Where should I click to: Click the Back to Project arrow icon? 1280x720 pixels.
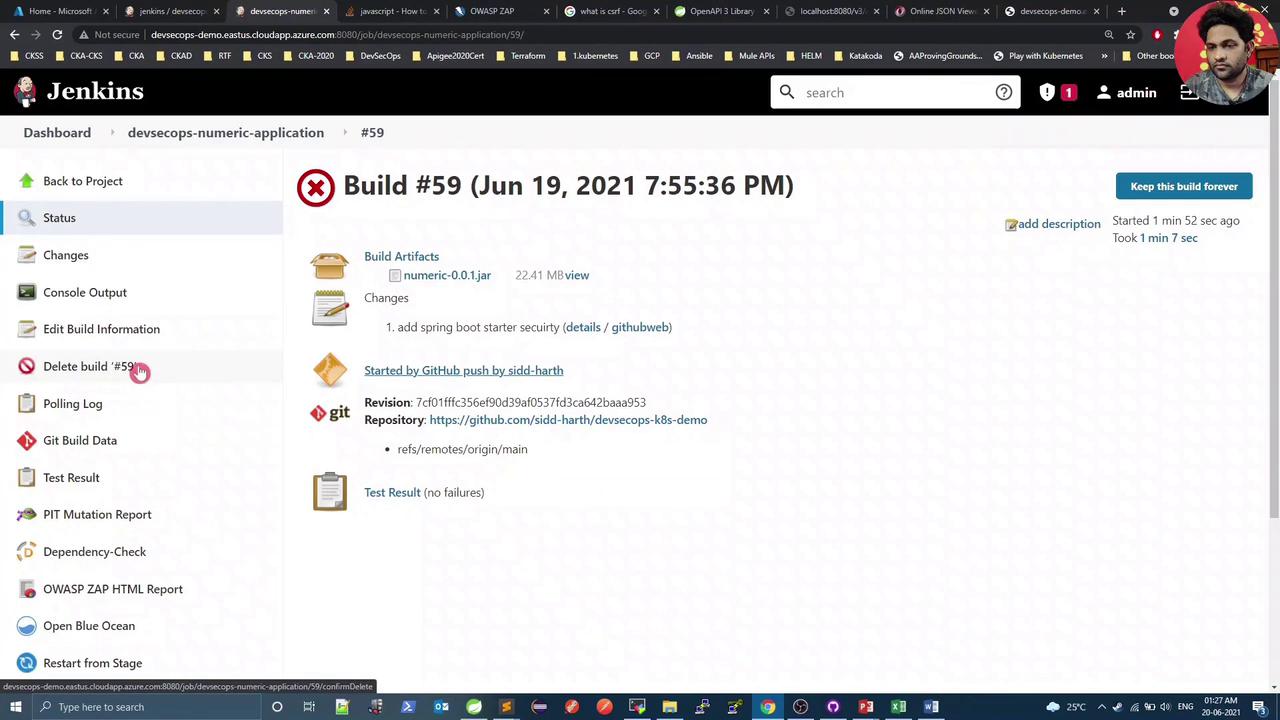point(27,181)
